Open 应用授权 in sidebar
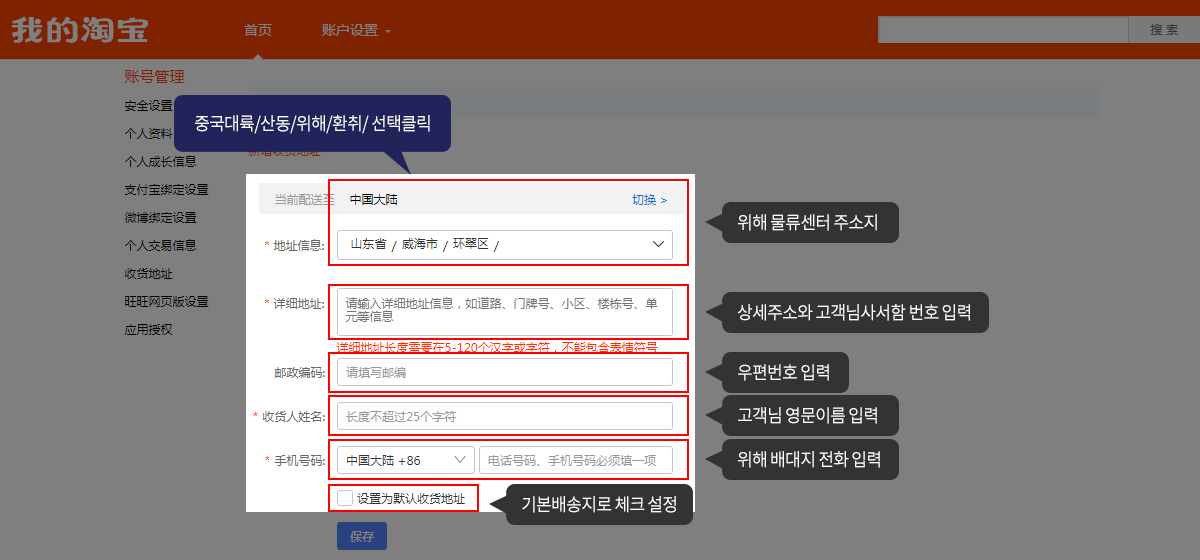The height and width of the screenshot is (560, 1200). coord(148,329)
